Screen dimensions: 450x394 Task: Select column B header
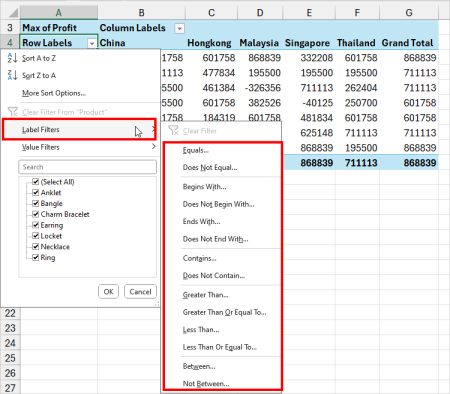coord(141,13)
